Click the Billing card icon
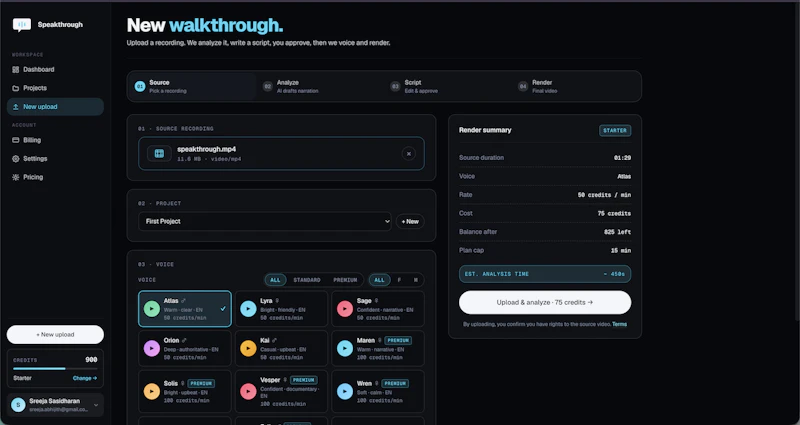The image size is (800, 425). (x=16, y=140)
